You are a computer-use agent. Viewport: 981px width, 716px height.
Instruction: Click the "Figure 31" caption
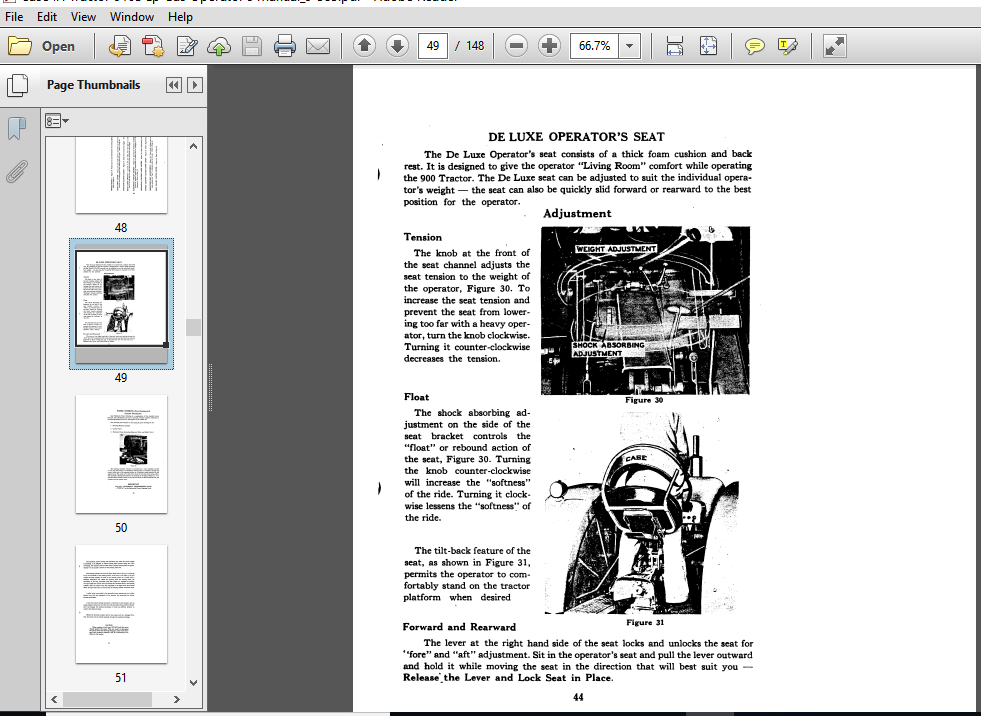coord(644,622)
